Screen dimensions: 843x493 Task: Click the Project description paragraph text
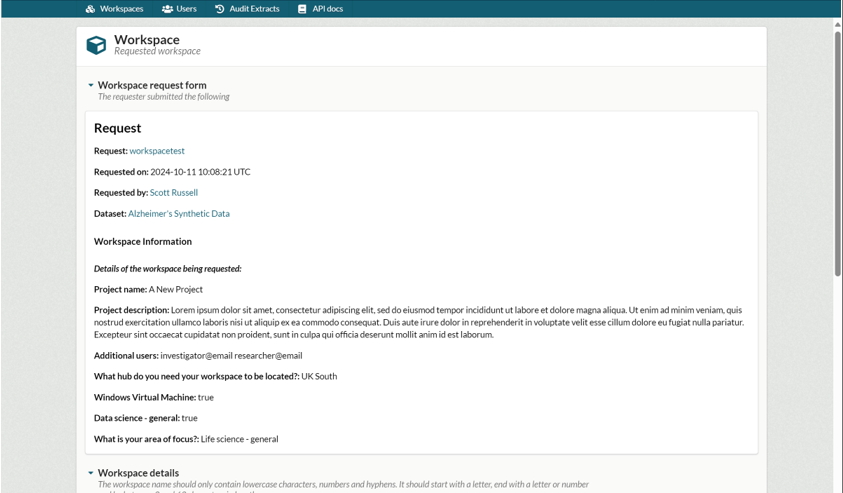420,322
